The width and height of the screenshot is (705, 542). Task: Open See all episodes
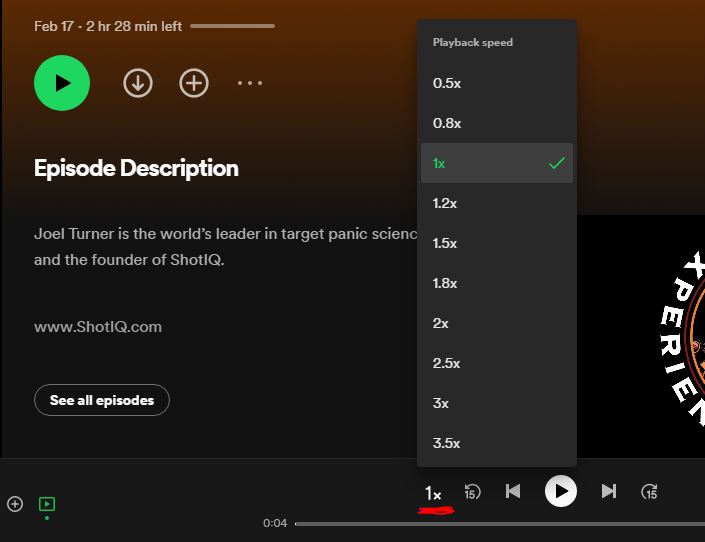[102, 400]
